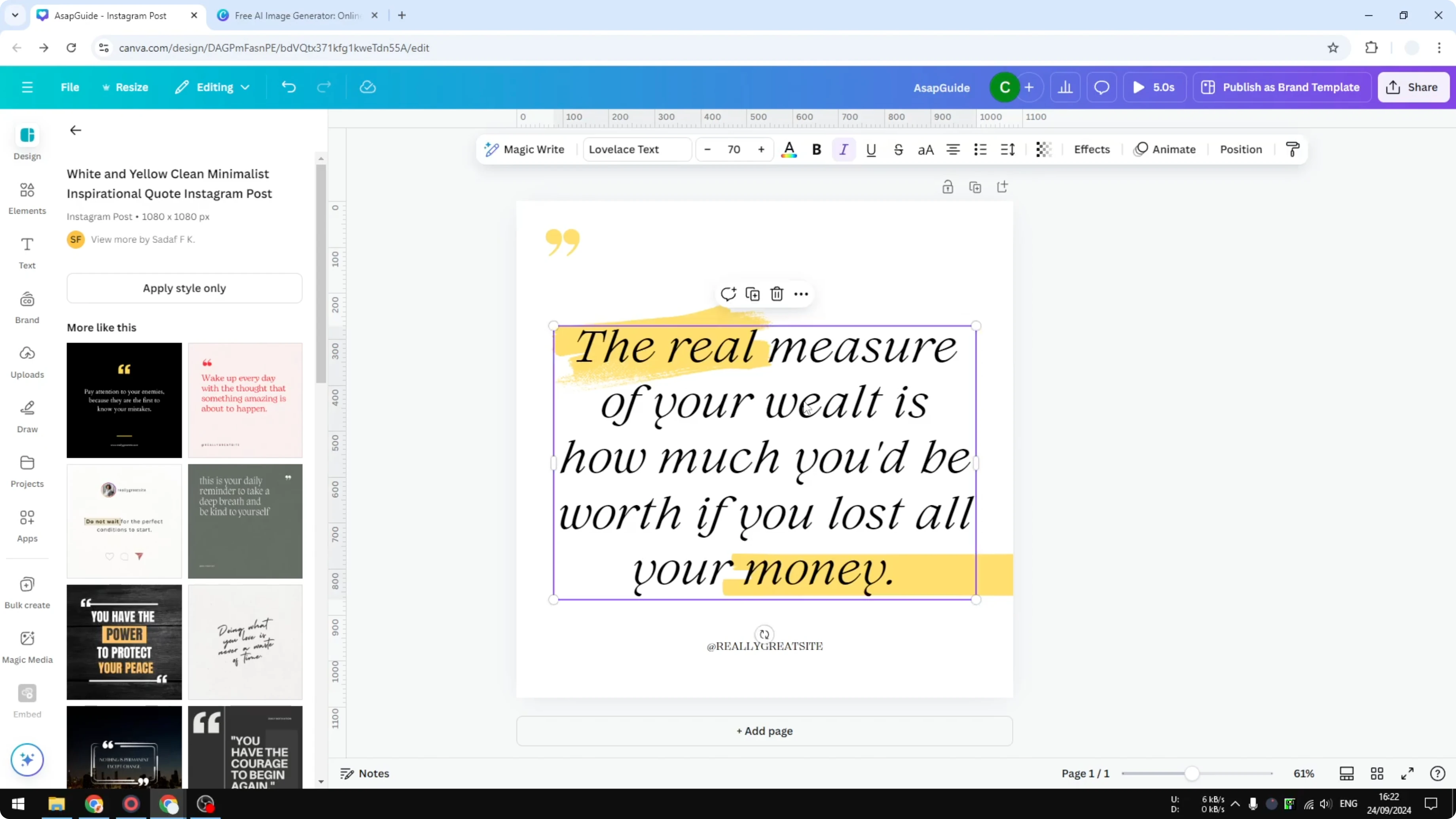The height and width of the screenshot is (819, 1456).
Task: Open the Text panel in sidebar
Action: click(27, 253)
